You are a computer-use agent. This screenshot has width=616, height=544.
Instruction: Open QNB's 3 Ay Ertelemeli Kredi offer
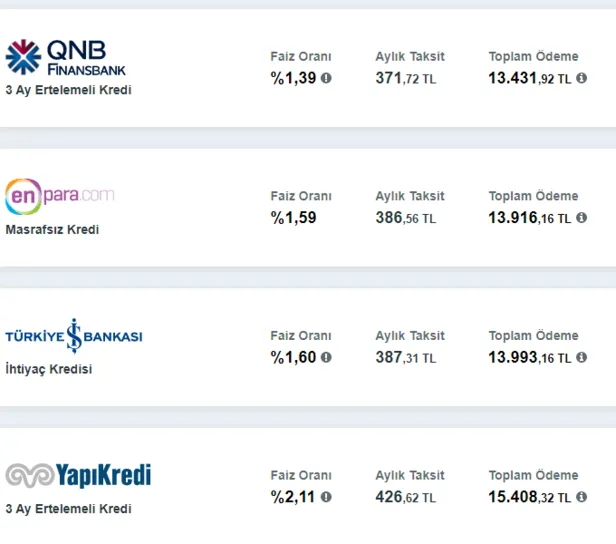click(68, 90)
